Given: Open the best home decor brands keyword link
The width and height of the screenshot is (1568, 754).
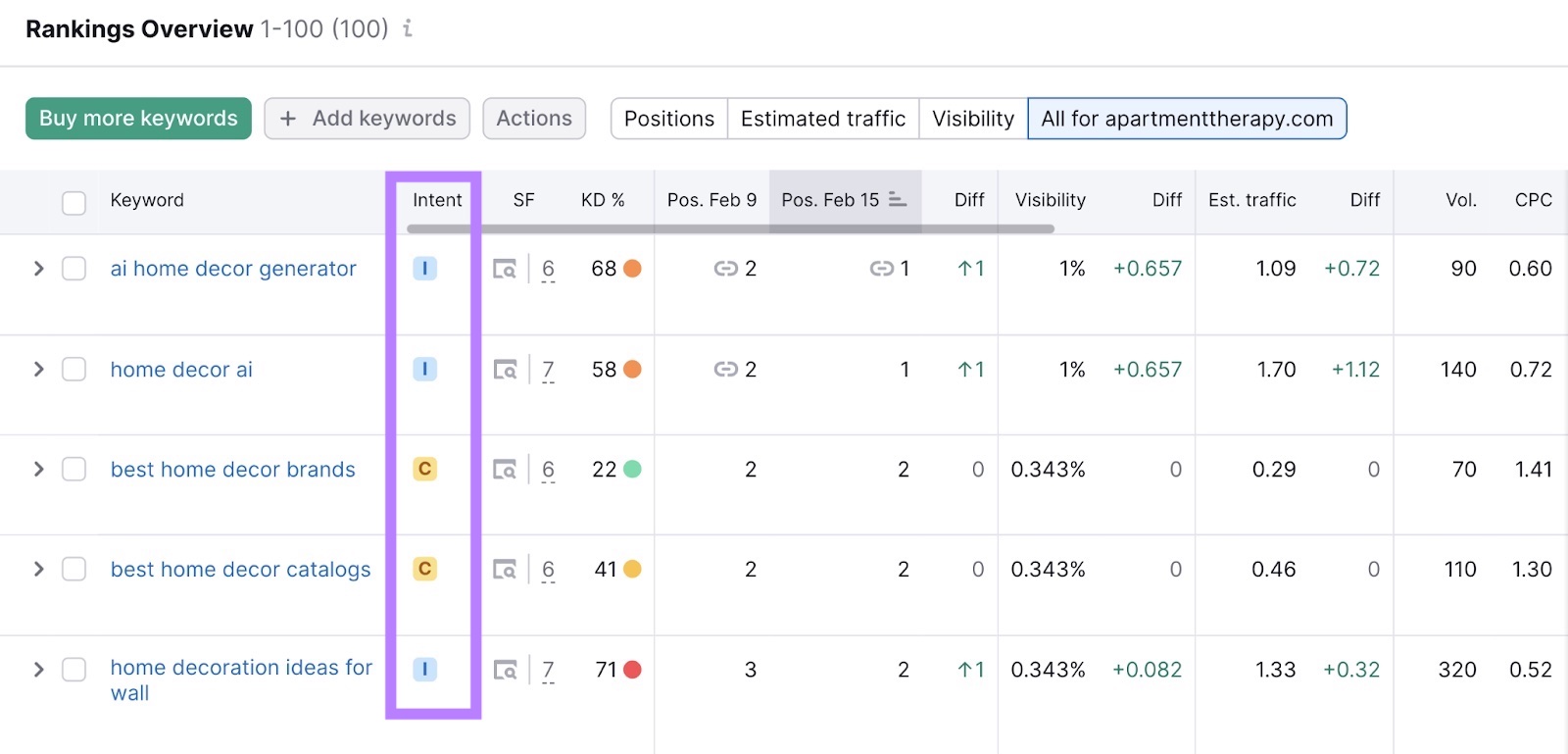Looking at the screenshot, I should point(233,470).
